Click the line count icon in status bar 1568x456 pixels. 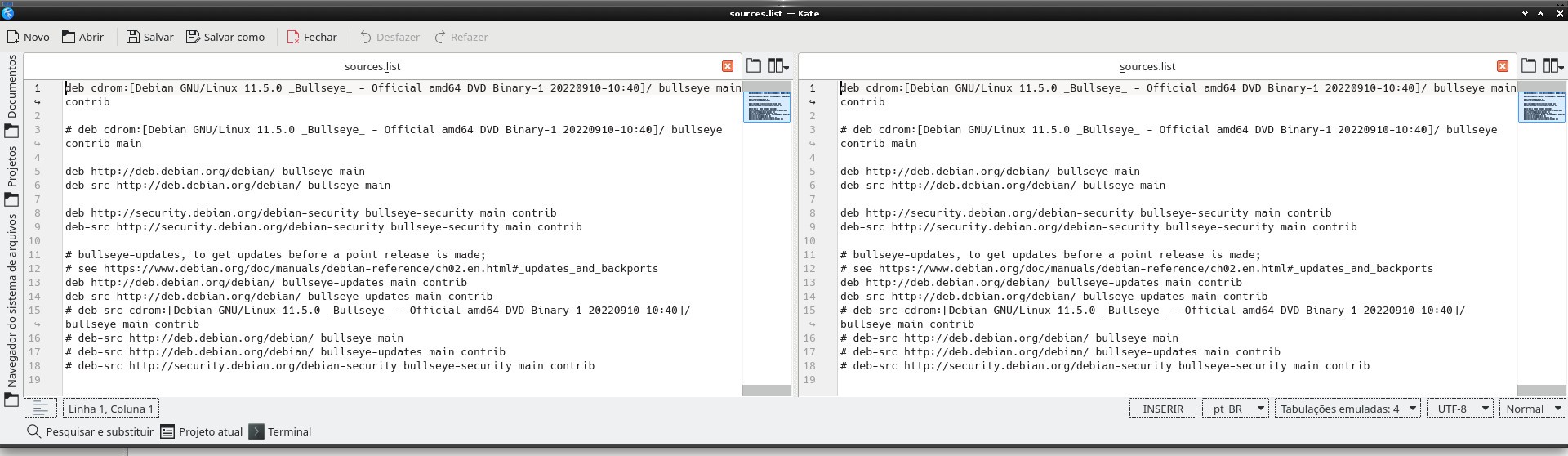click(x=40, y=408)
